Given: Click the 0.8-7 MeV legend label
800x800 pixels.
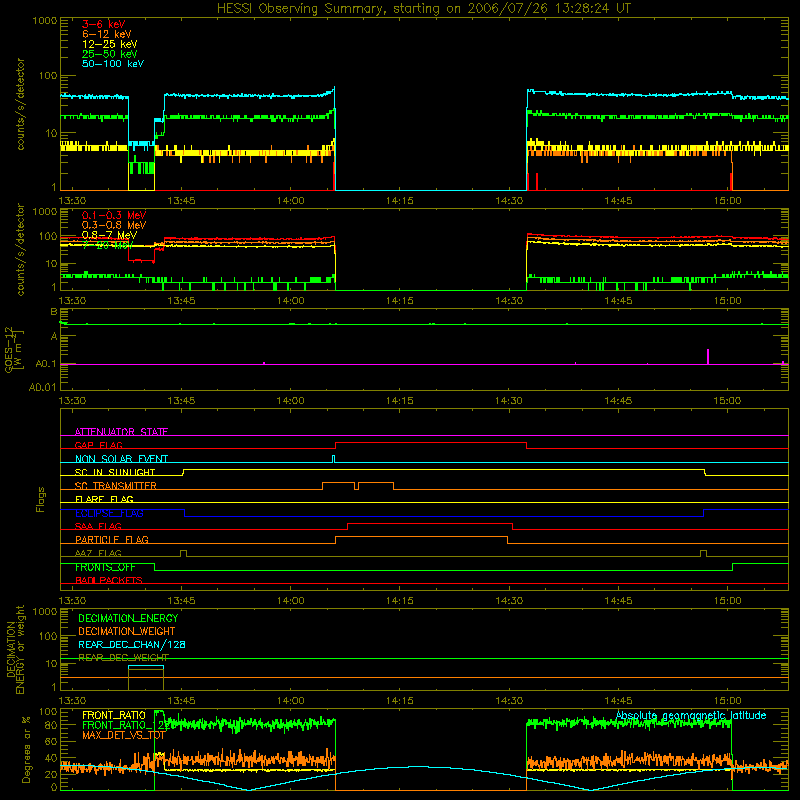Looking at the screenshot, I should pos(109,235).
